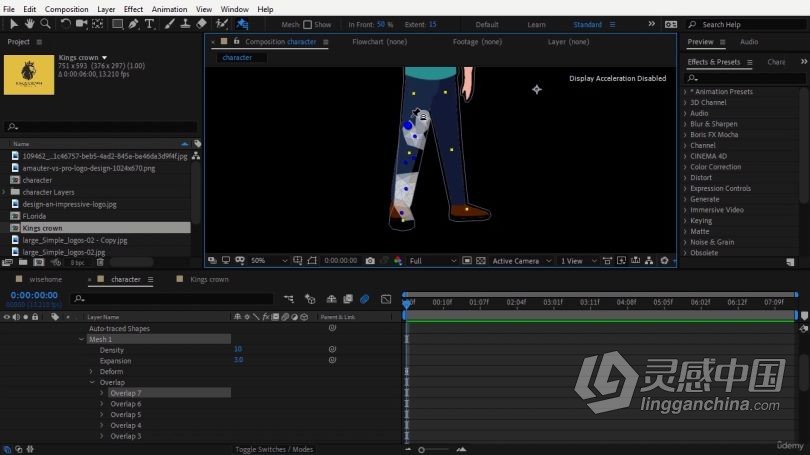Collapse the Mesh 1 property group
Viewport: 810px width, 455px height.
[x=82, y=339]
